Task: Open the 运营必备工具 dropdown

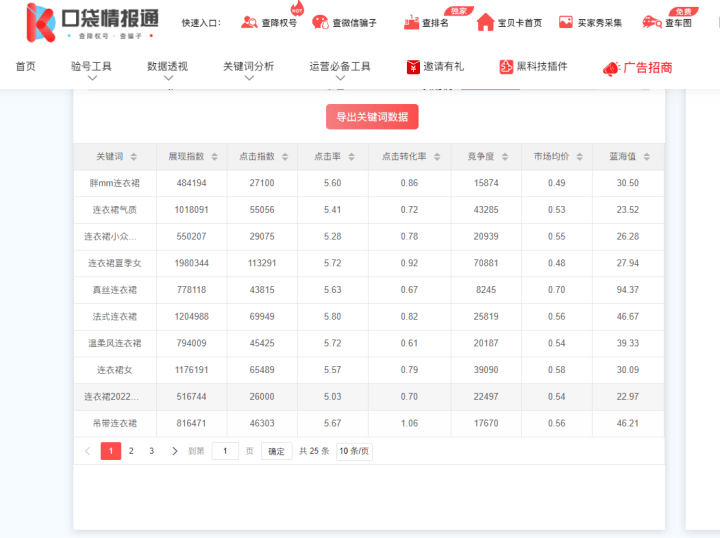Action: [339, 67]
